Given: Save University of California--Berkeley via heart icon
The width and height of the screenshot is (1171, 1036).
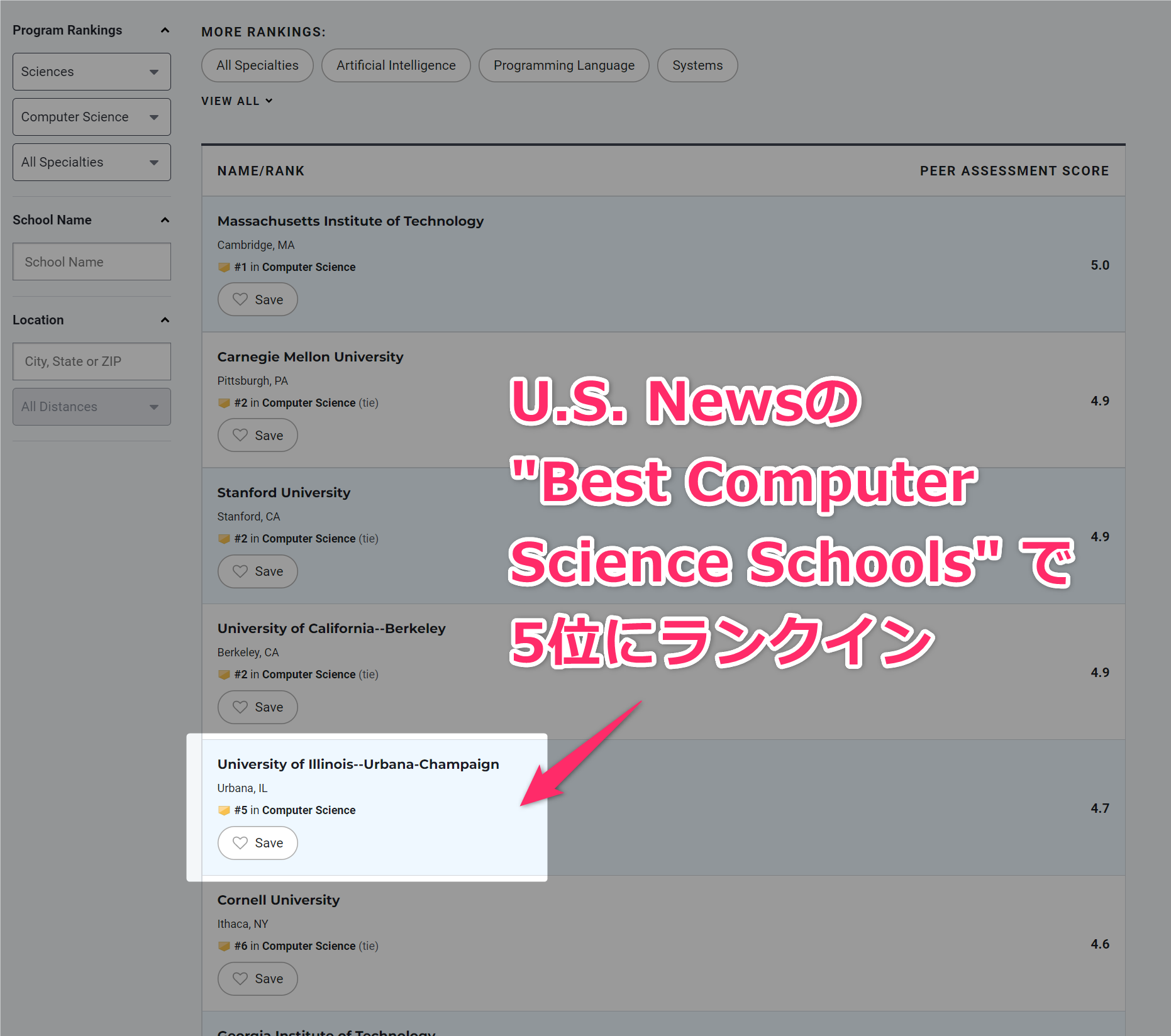Looking at the screenshot, I should 241,707.
